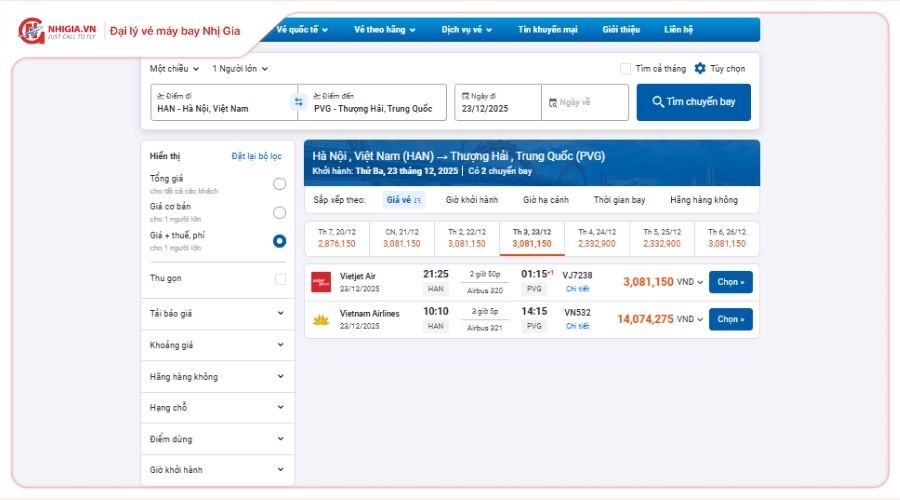The height and width of the screenshot is (500, 900).
Task: Click the Nhigia.vn logo
Action: (x=57, y=31)
